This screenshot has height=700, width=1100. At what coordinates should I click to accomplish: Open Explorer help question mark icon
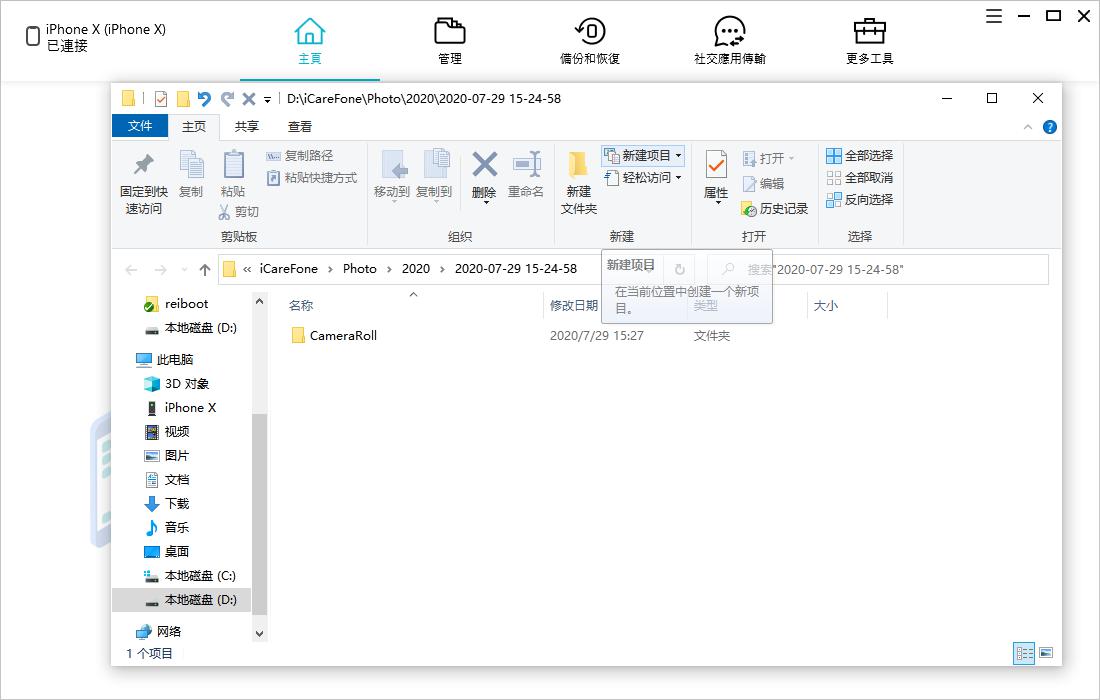click(x=1049, y=127)
